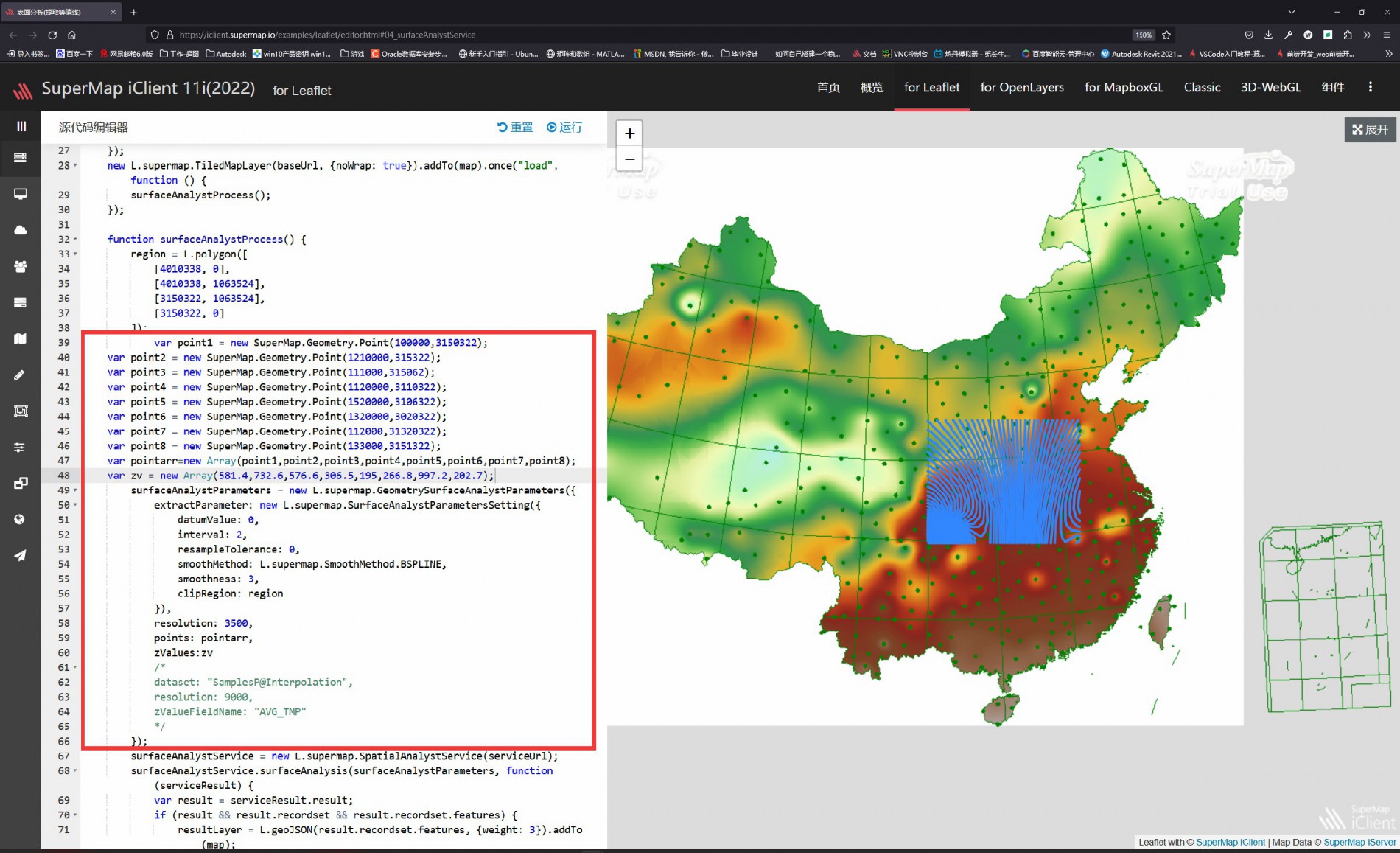Open the browser hamburger menu
Image resolution: width=1400 pixels, height=853 pixels.
point(1386,35)
